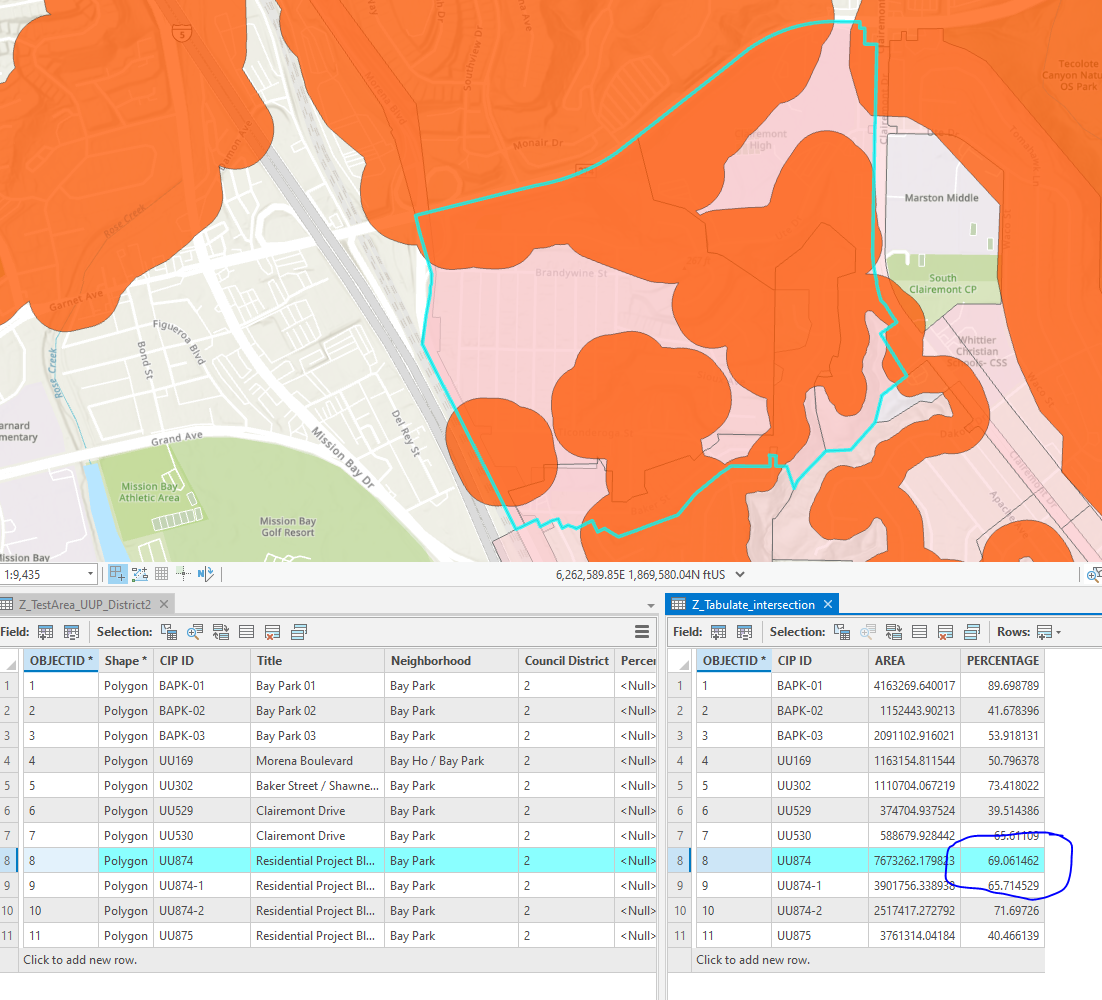Click 'Click to add new row' in left table
This screenshot has height=1000, width=1102.
[80, 960]
